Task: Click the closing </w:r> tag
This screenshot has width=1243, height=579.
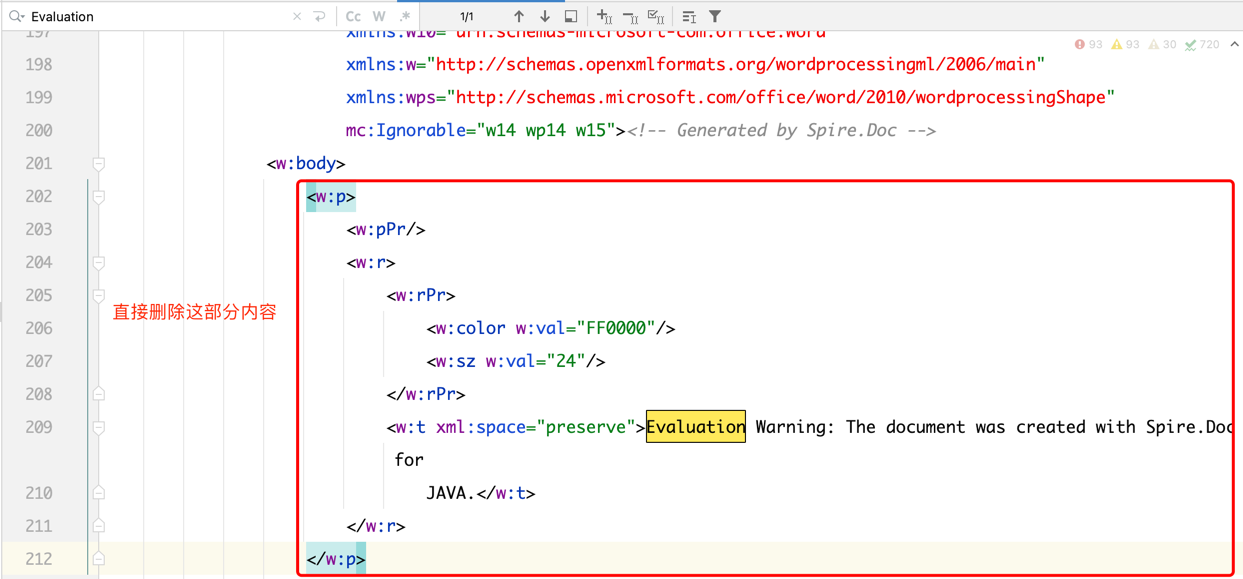Action: click(376, 526)
